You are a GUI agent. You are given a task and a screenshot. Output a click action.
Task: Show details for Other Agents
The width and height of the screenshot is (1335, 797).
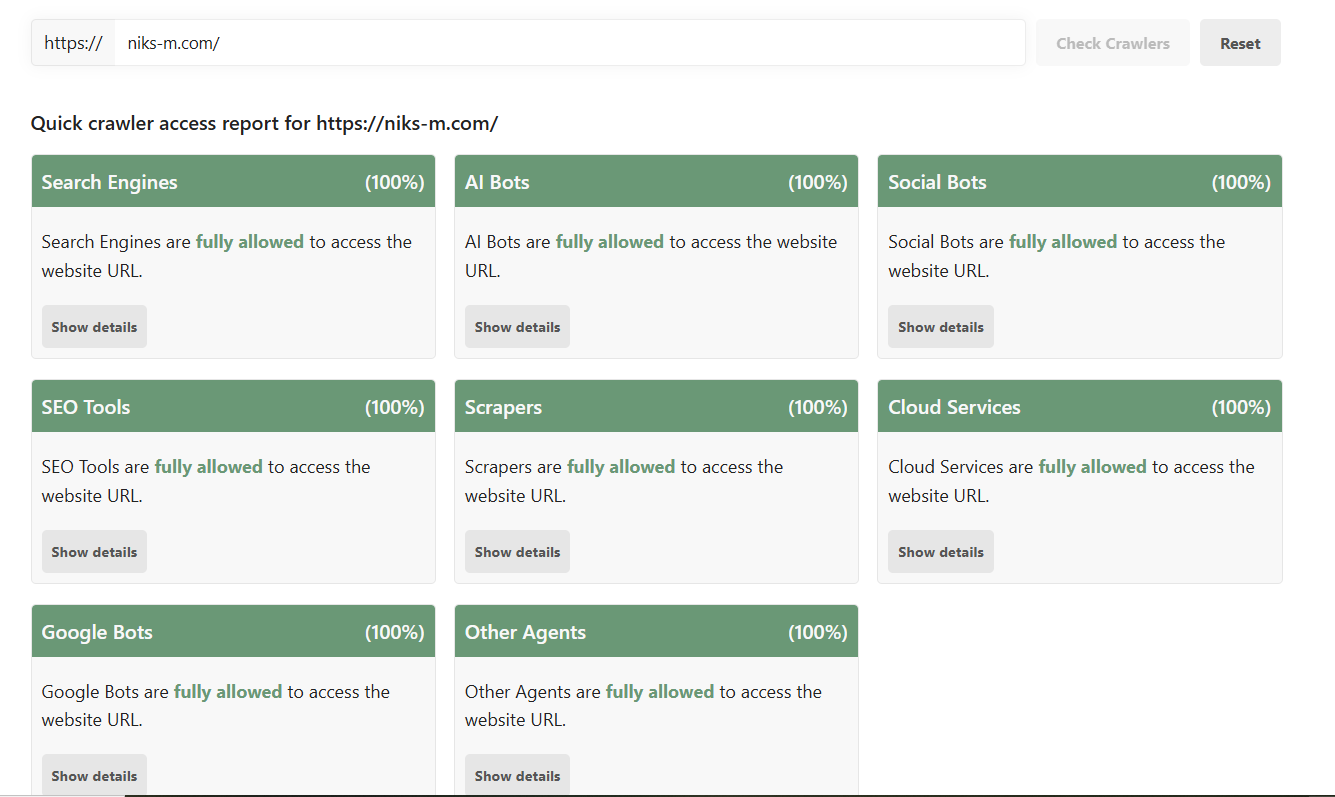pyautogui.click(x=517, y=775)
